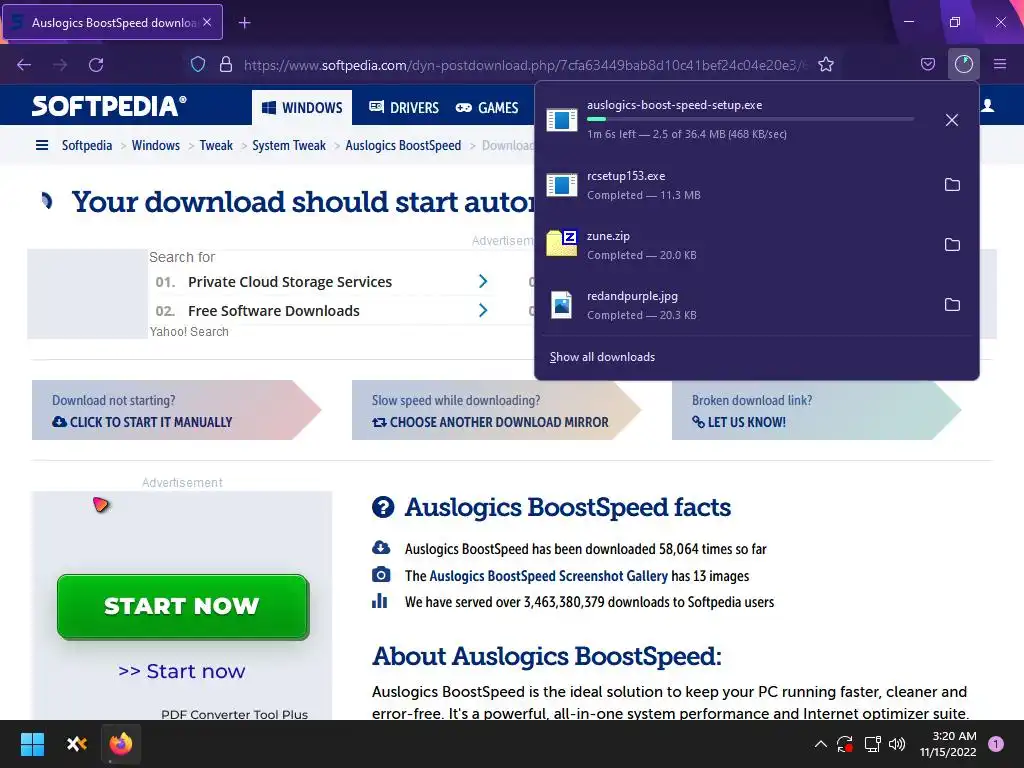Click arrow beside Private Cloud Storage Services
This screenshot has width=1024, height=768.
point(483,281)
